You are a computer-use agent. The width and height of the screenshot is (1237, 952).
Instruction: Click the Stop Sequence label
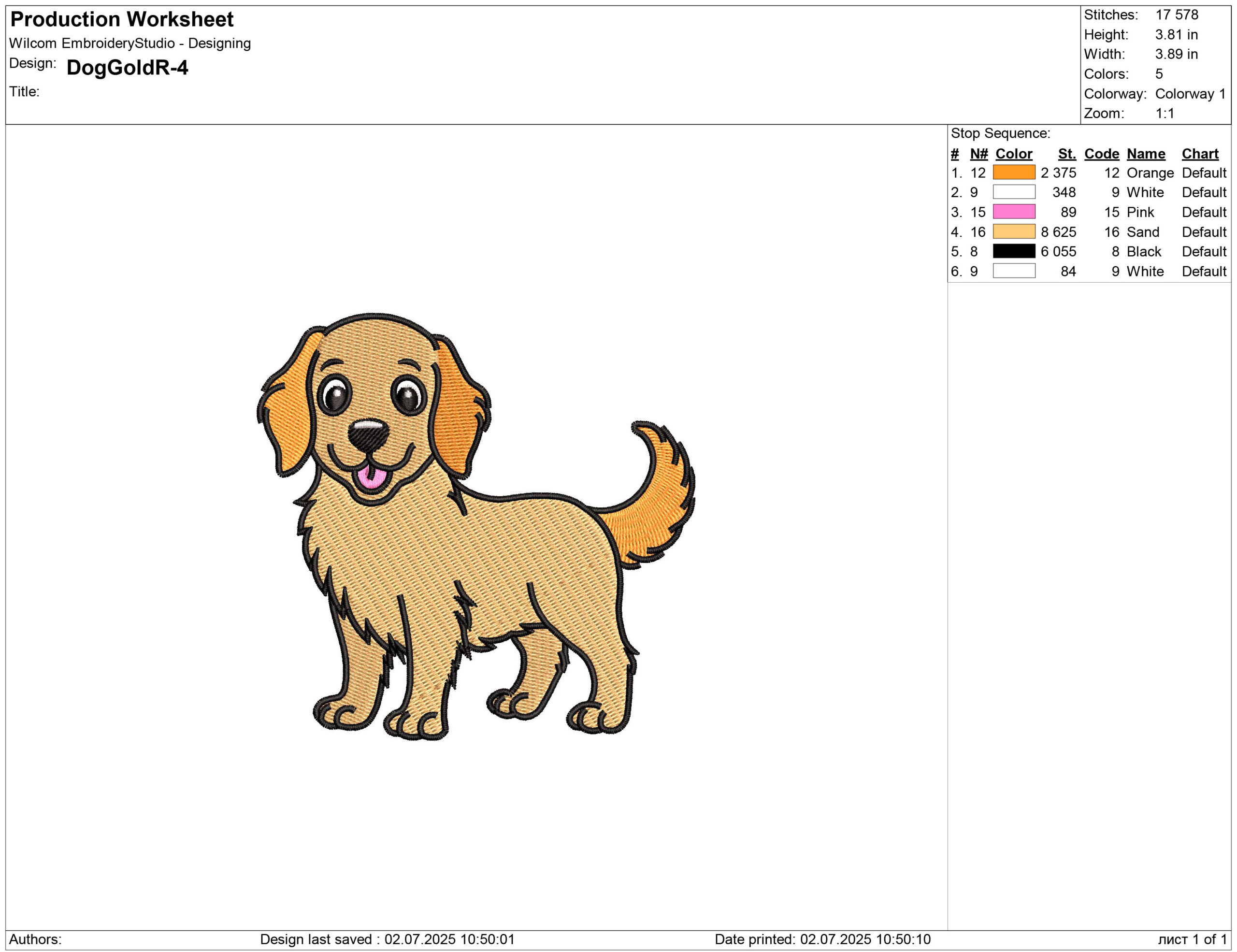[1000, 133]
